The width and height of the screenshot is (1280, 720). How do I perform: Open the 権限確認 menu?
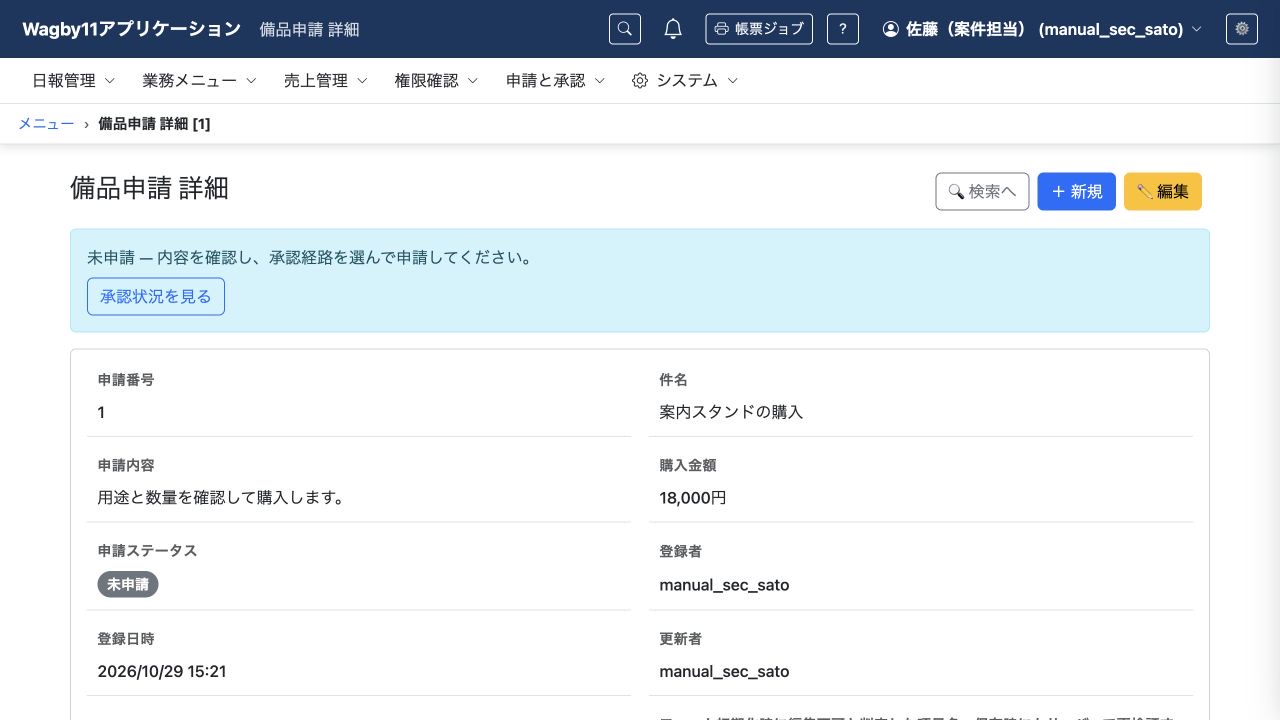point(437,81)
